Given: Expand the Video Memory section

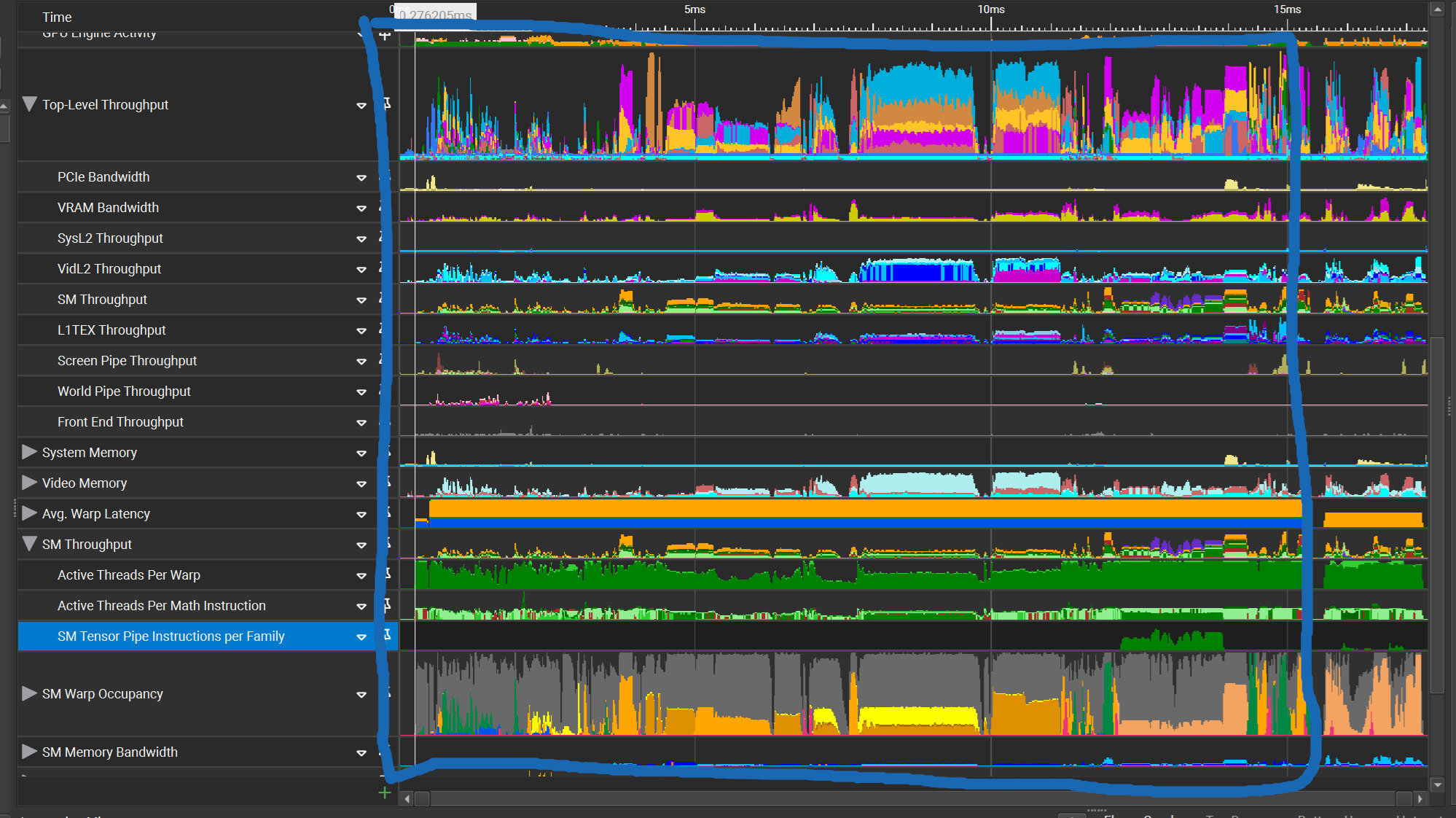Looking at the screenshot, I should point(29,483).
